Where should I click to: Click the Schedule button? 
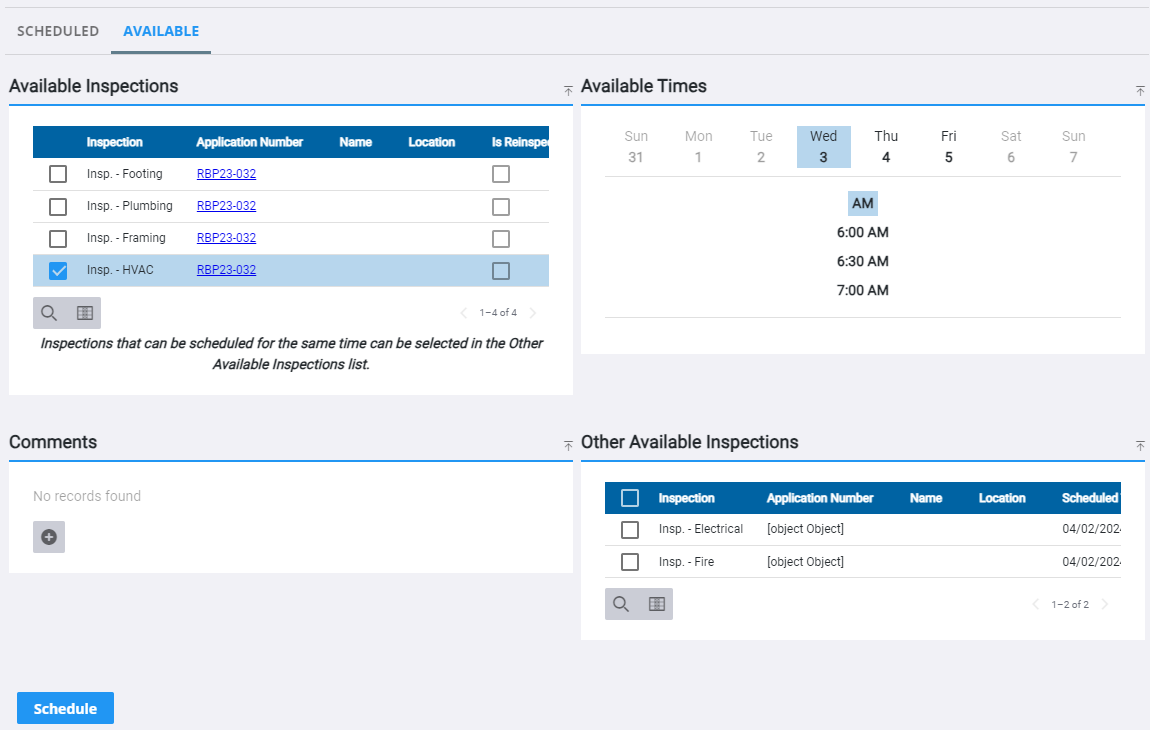[x=64, y=707]
